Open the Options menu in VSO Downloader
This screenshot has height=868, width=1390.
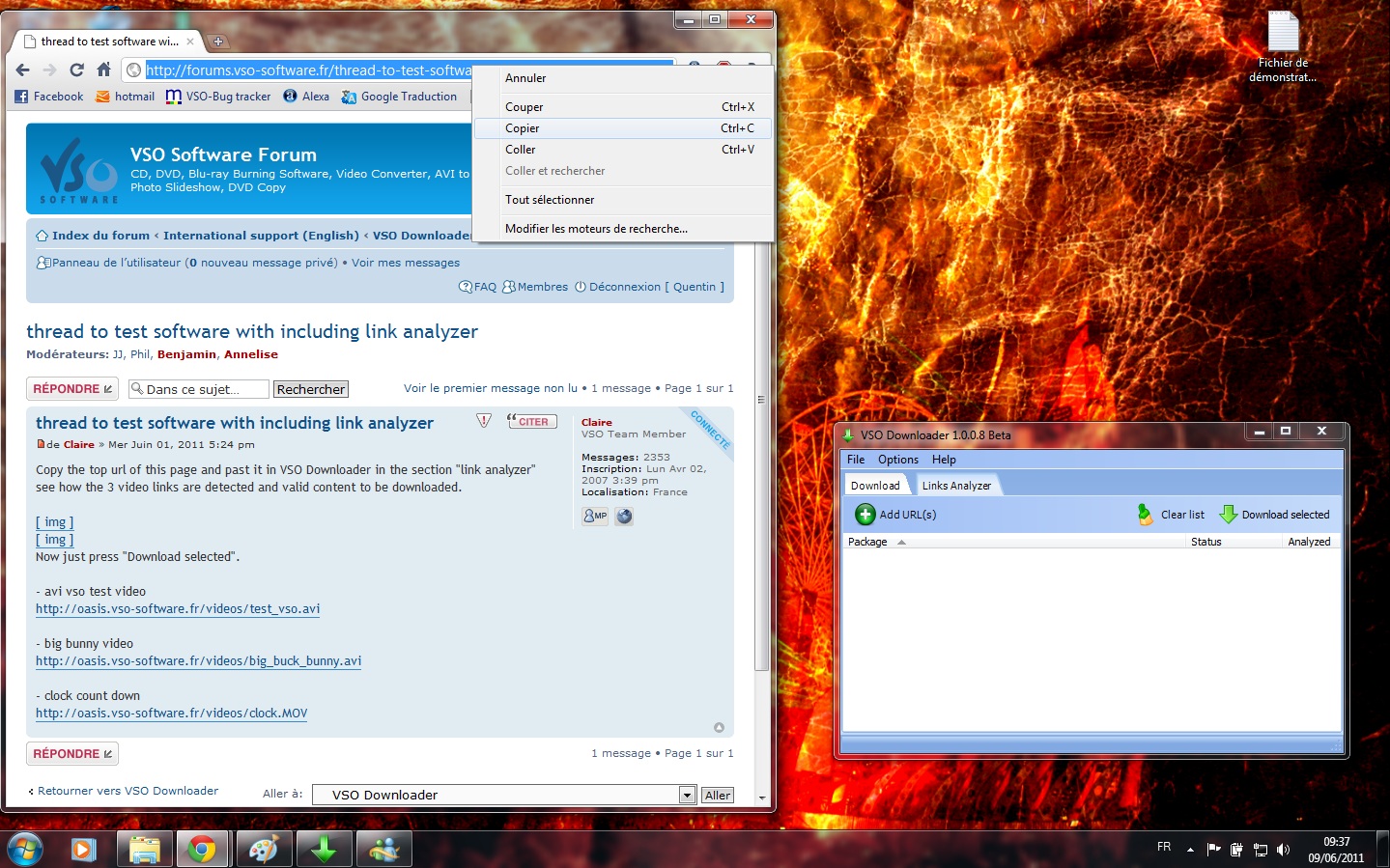[x=898, y=460]
